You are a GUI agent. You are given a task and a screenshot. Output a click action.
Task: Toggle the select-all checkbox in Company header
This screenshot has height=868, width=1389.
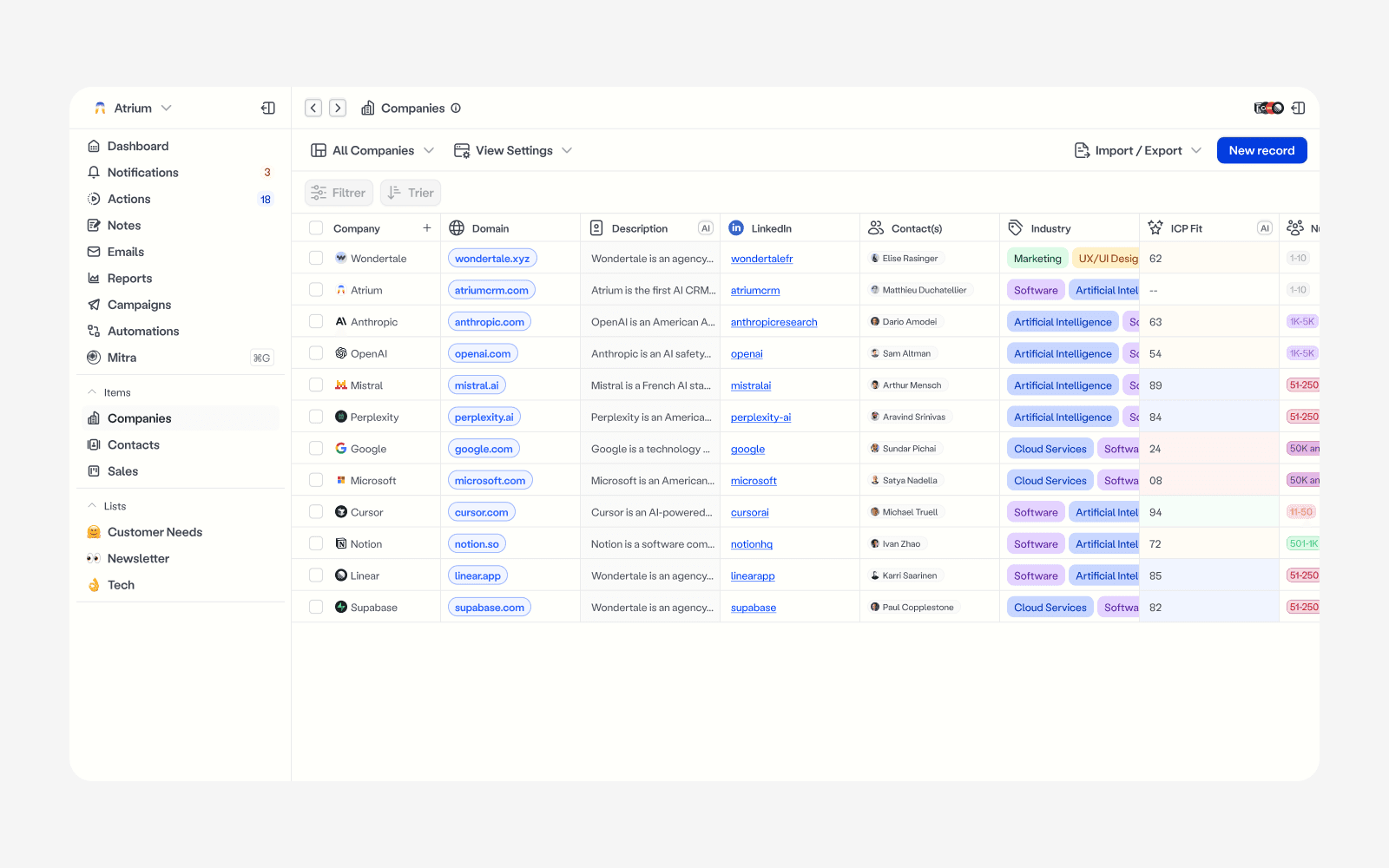click(316, 228)
